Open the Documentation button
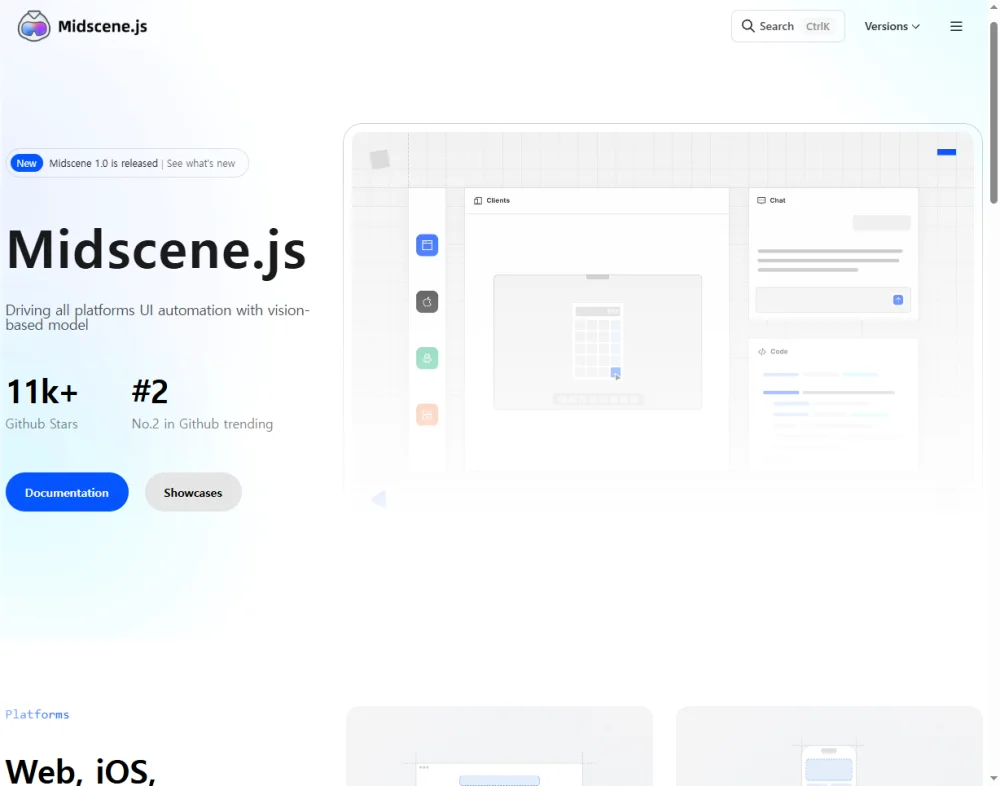This screenshot has height=786, width=1000. 67,492
